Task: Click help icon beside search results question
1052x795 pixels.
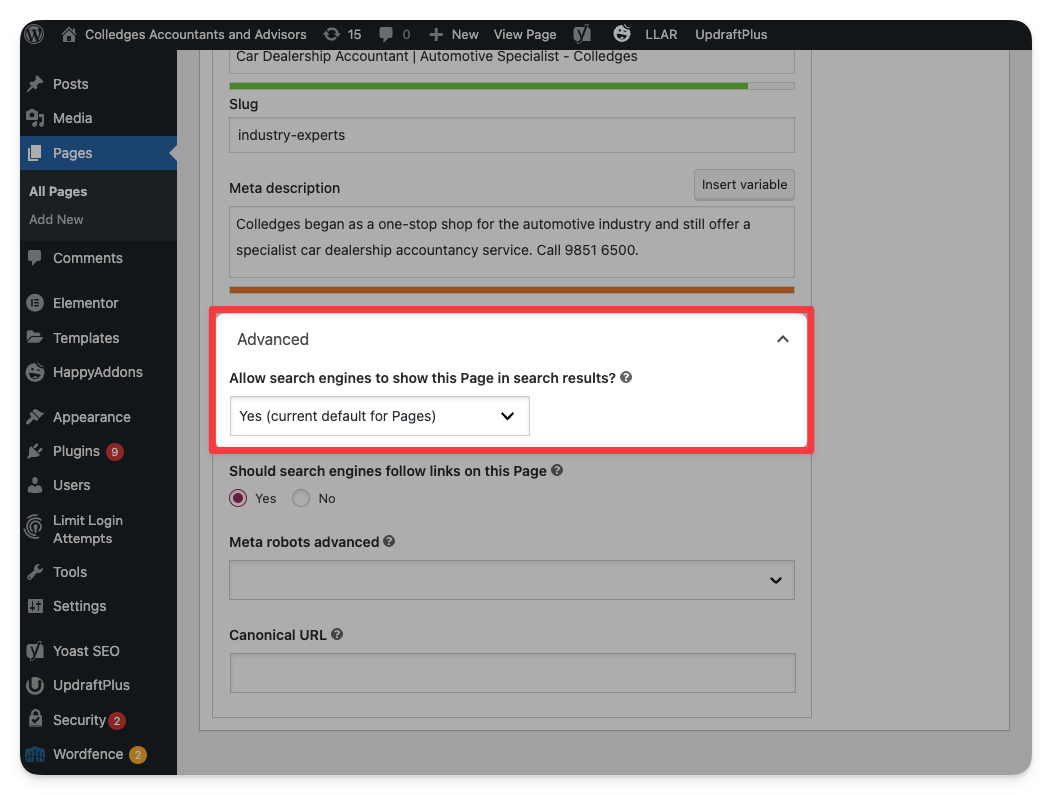Action: pyautogui.click(x=626, y=378)
